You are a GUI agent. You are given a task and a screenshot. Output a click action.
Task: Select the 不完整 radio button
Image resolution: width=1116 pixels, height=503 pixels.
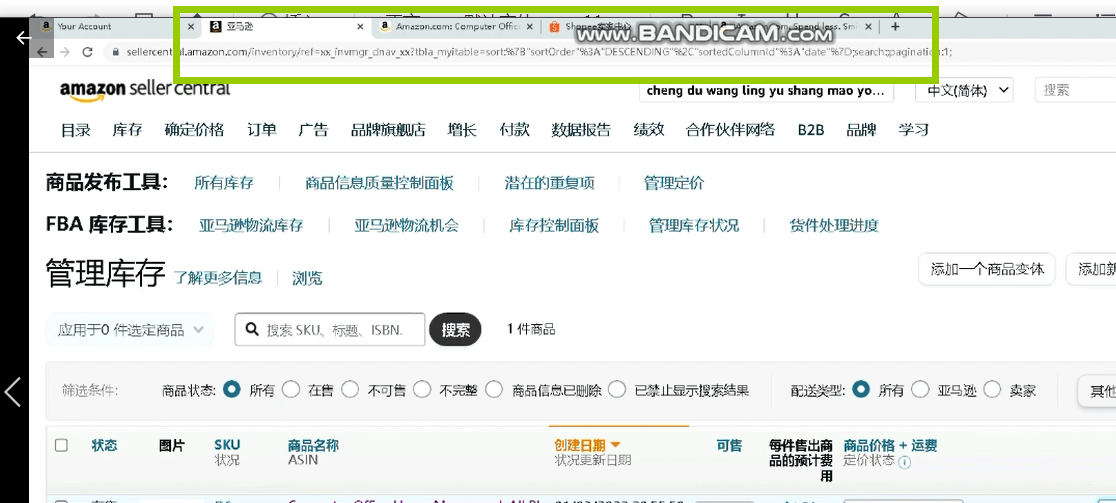[x=422, y=389]
